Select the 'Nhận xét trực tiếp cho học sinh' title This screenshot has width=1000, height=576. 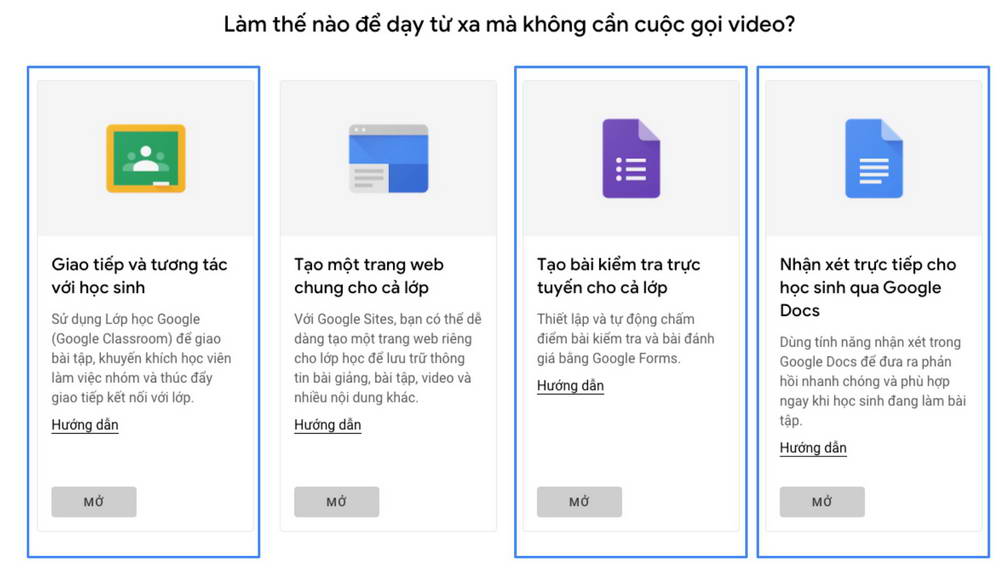click(x=867, y=287)
